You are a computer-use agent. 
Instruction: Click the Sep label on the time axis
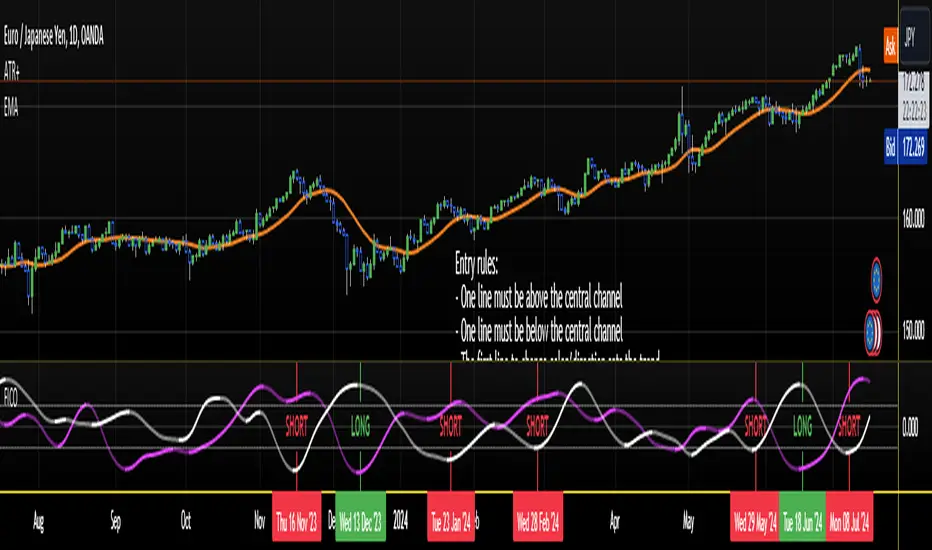click(115, 521)
